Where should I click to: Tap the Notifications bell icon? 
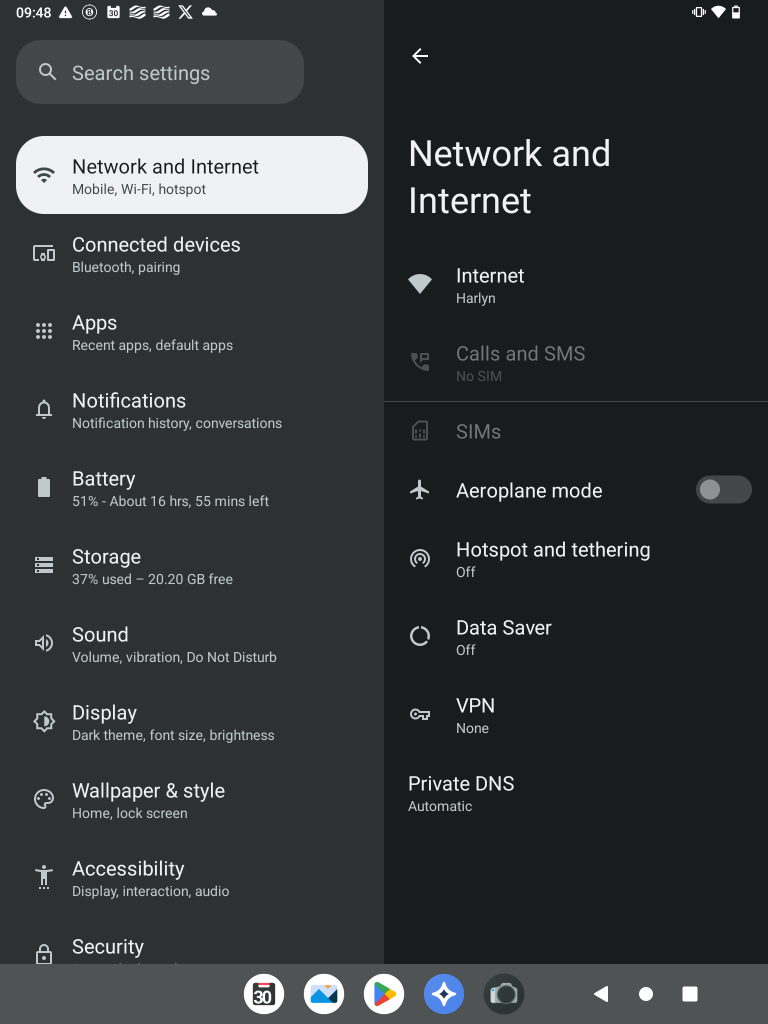[x=44, y=409]
